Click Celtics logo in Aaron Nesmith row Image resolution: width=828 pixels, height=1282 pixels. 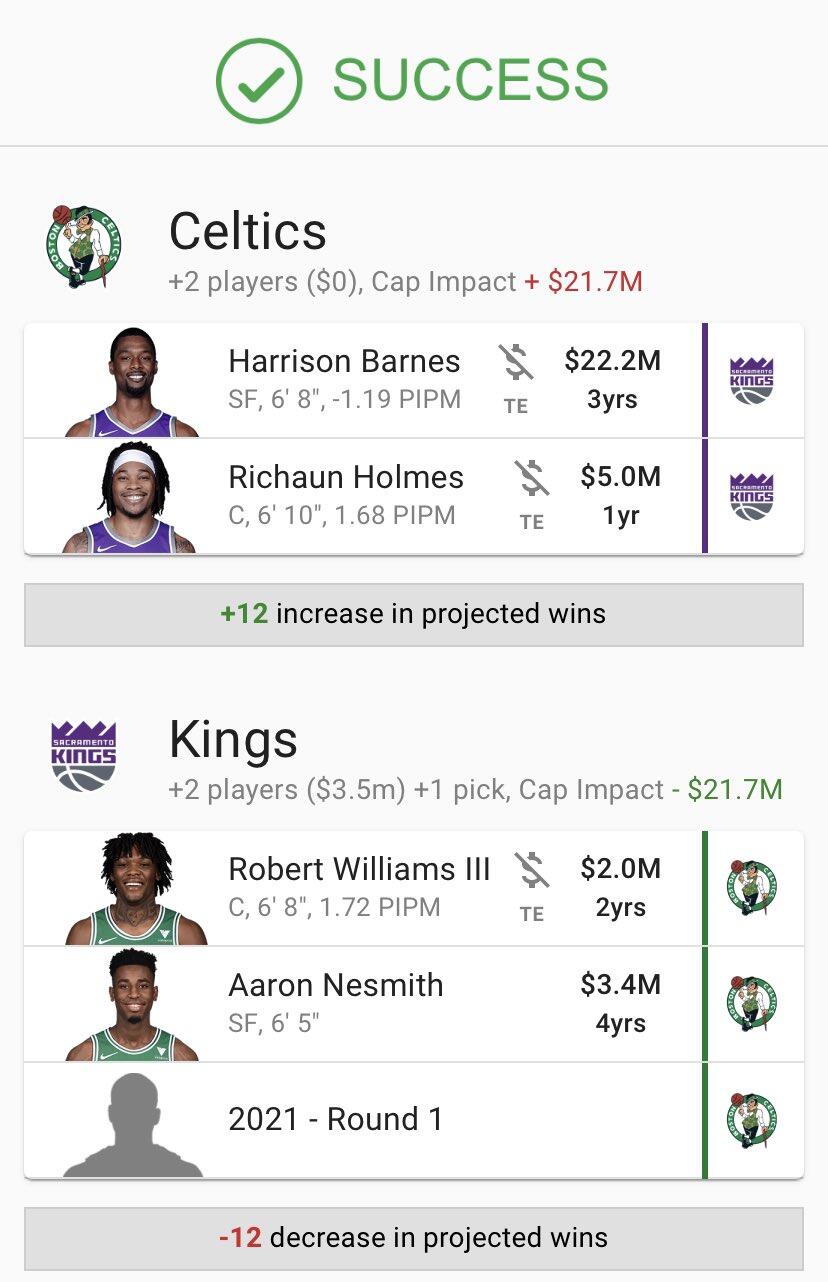point(752,1004)
